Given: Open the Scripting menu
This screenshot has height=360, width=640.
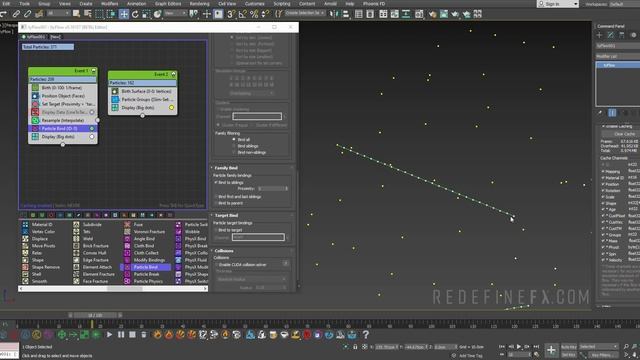Looking at the screenshot, I should 282,4.
